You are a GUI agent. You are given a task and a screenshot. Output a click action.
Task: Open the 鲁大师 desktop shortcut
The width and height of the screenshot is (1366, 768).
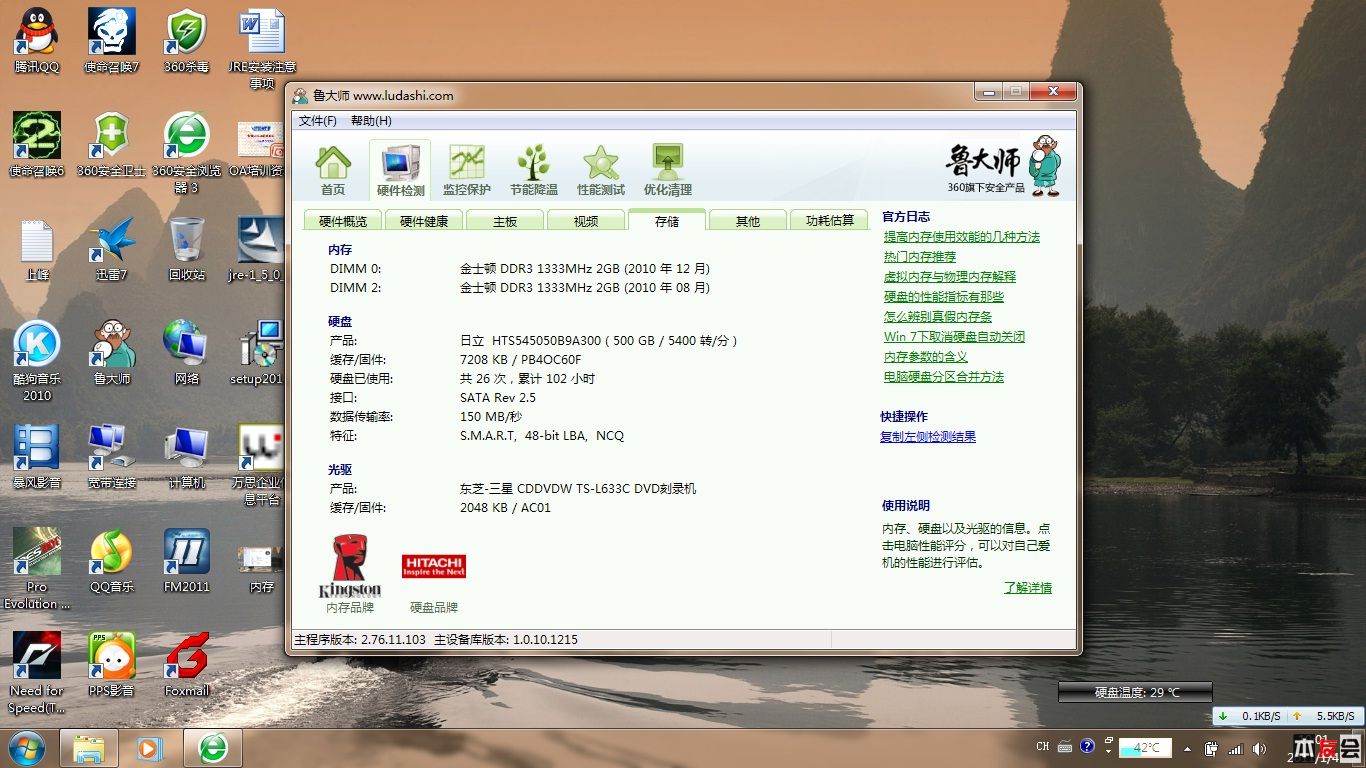pos(112,352)
